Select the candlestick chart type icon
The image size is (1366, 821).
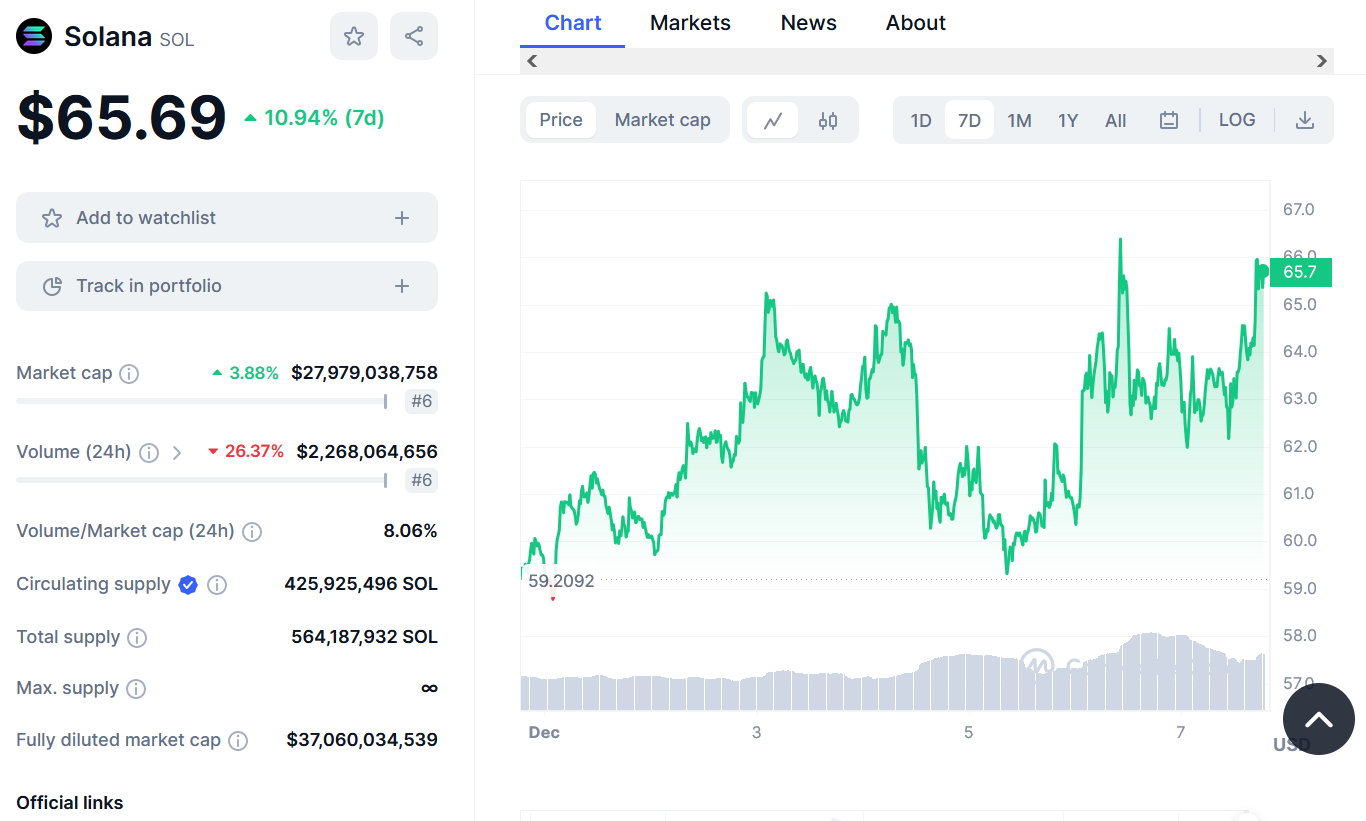coord(828,121)
